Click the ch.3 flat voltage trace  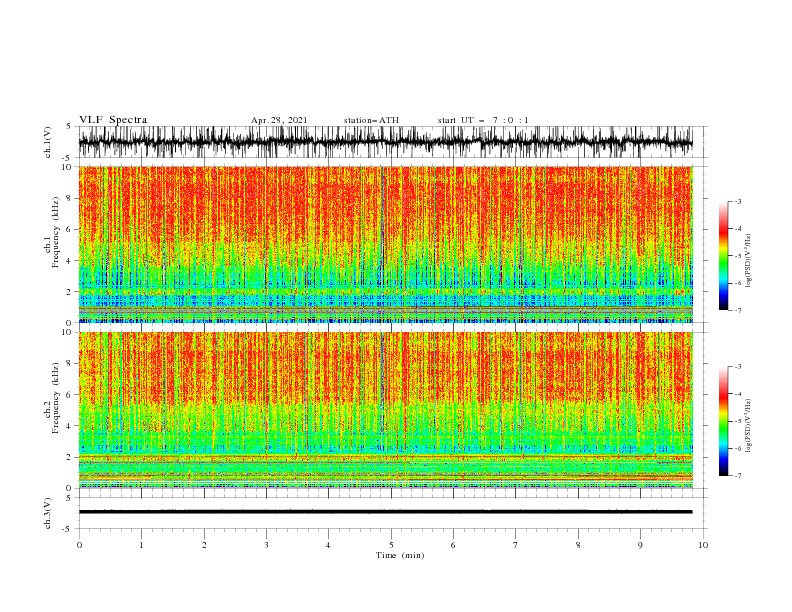pyautogui.click(x=385, y=512)
